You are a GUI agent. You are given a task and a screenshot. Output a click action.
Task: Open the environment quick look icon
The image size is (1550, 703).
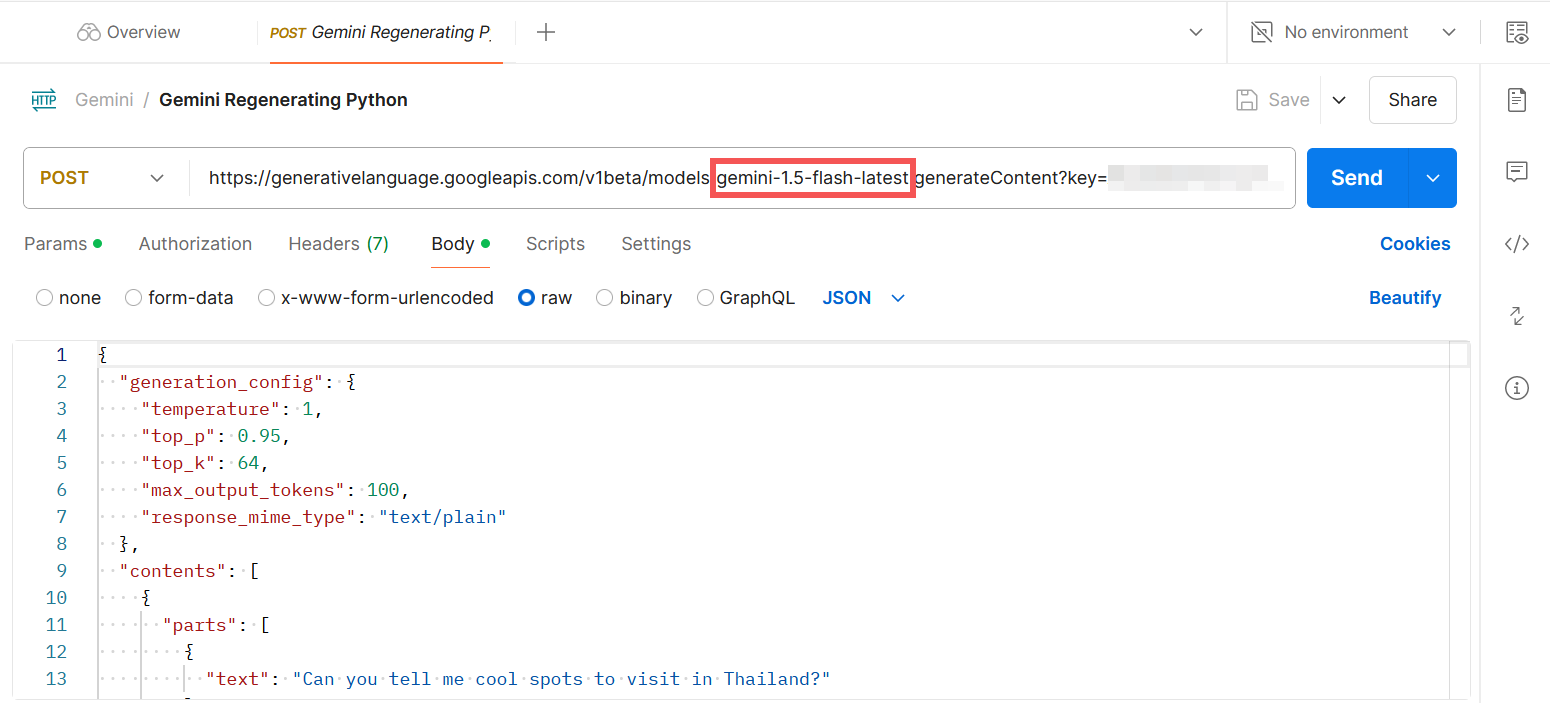[x=1517, y=32]
